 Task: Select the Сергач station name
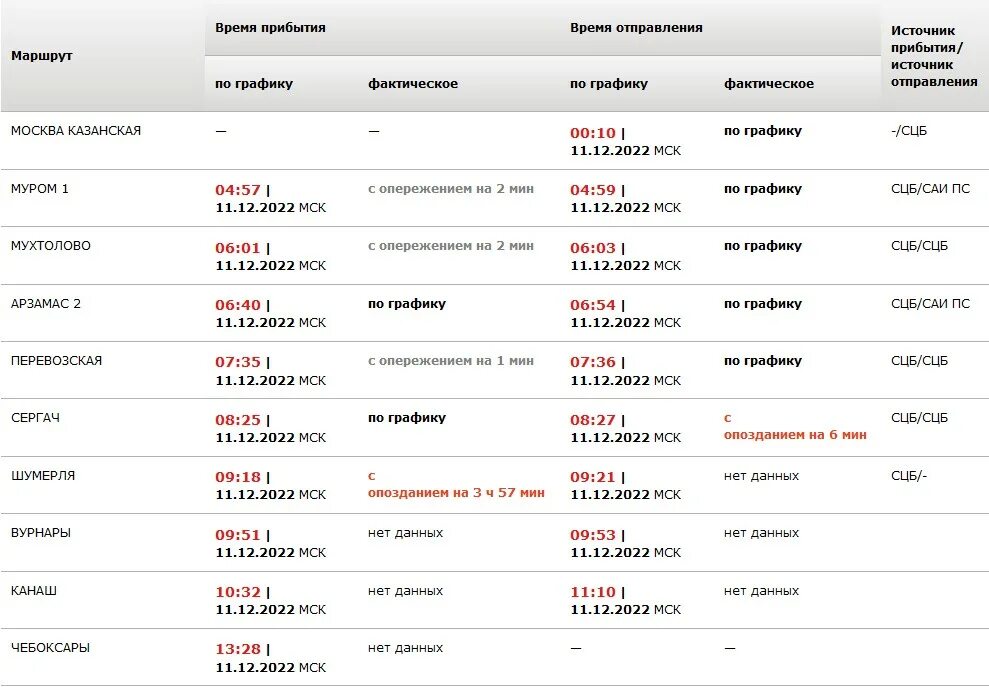tap(36, 418)
